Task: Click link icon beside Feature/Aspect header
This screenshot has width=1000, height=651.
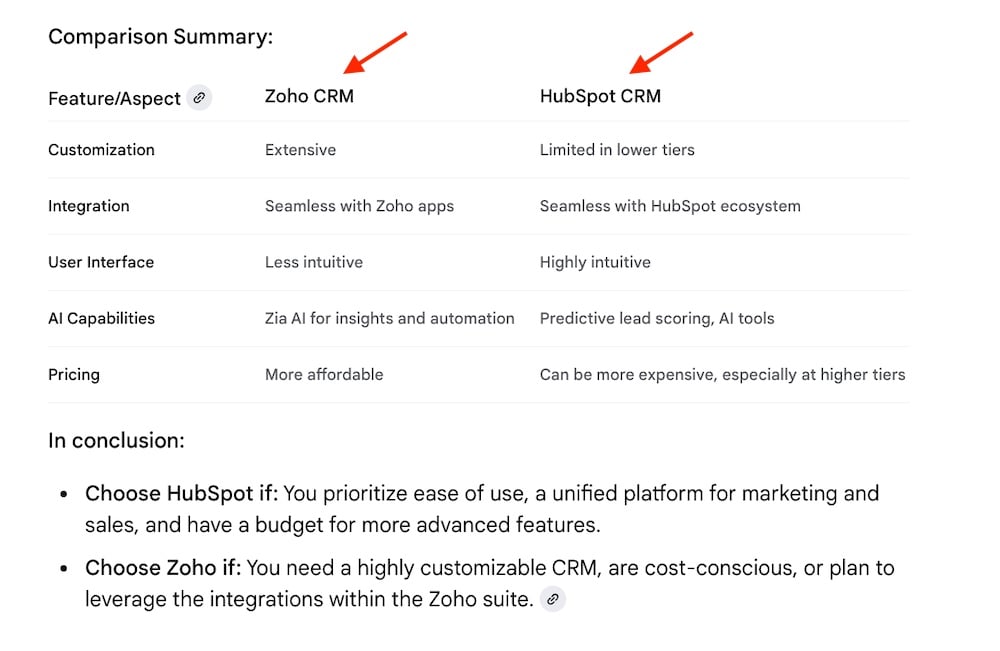Action: point(199,98)
